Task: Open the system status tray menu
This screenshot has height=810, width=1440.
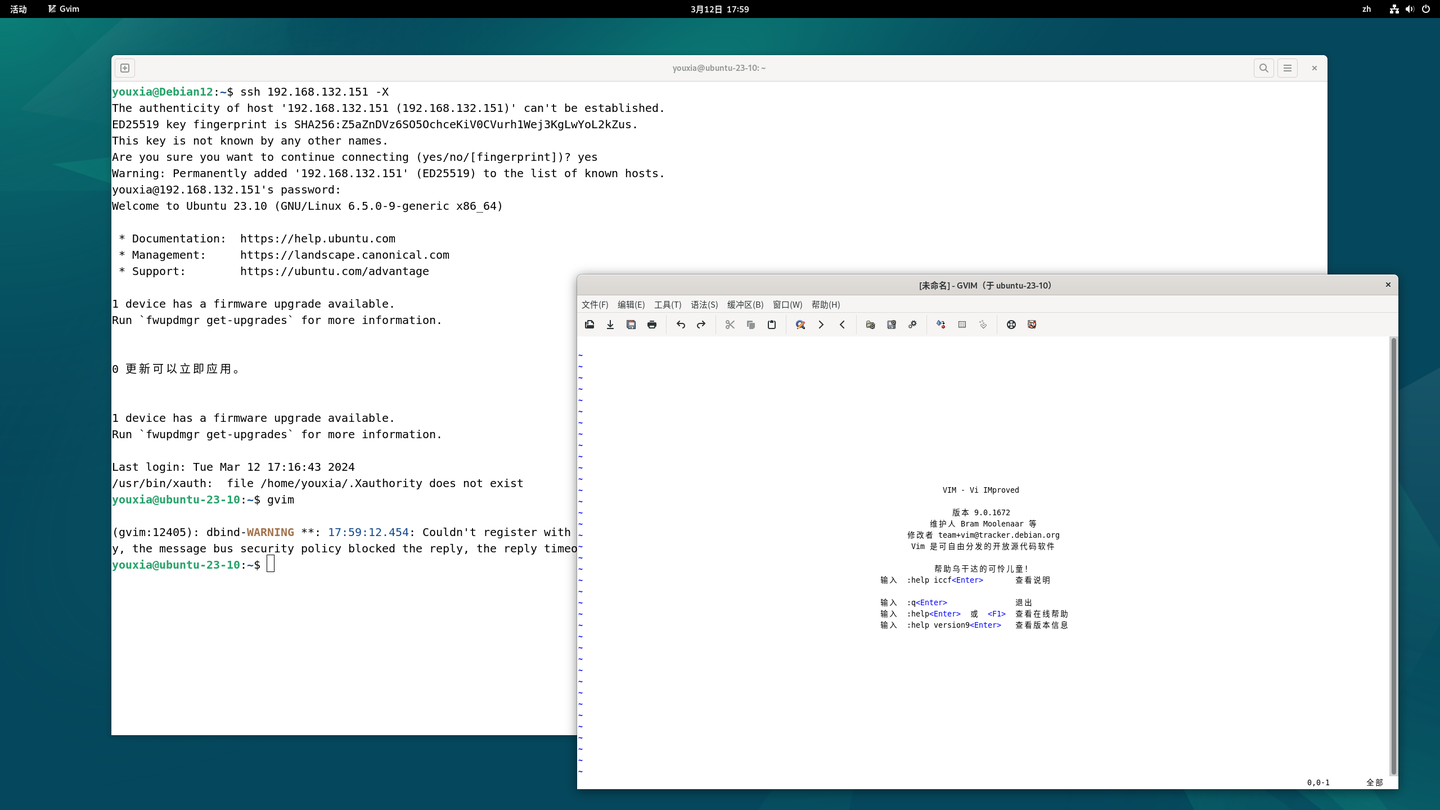Action: tap(1410, 9)
